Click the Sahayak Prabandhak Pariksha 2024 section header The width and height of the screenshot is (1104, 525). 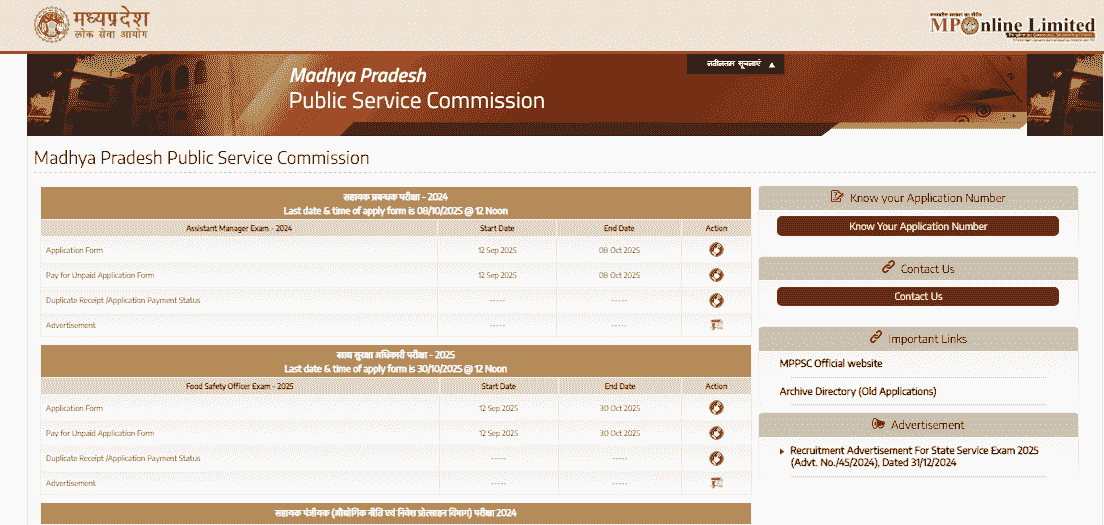[396, 203]
